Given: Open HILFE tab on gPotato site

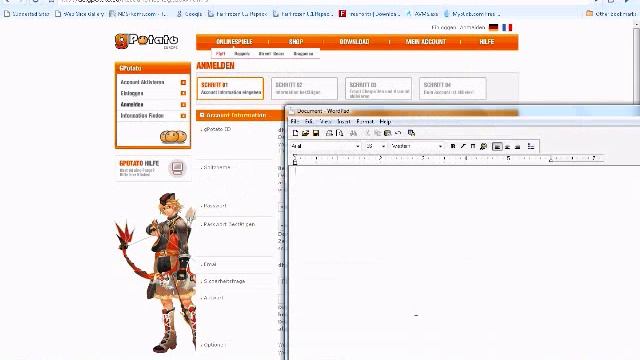Looking at the screenshot, I should coord(487,42).
